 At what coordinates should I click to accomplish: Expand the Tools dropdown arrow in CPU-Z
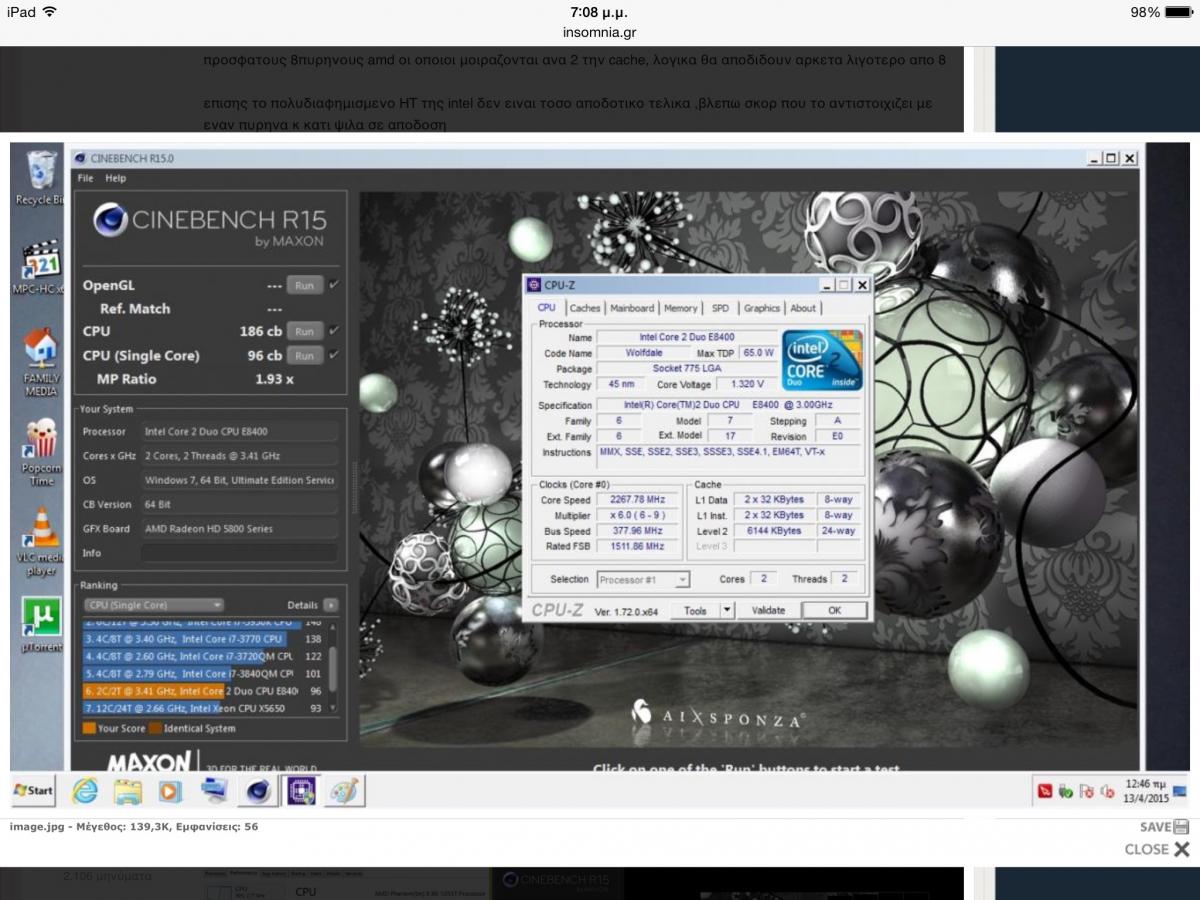click(728, 610)
